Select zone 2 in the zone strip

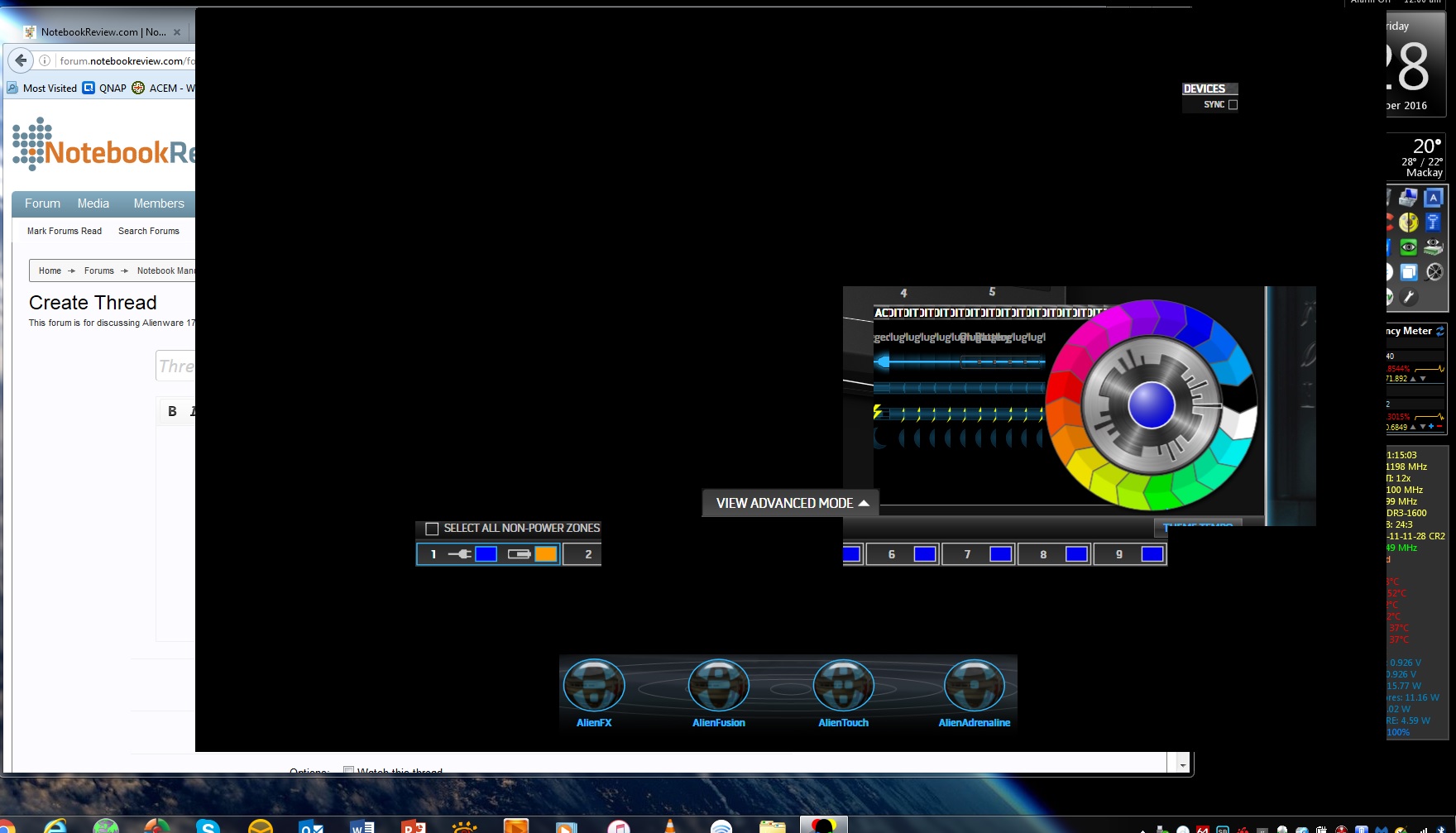pos(582,554)
